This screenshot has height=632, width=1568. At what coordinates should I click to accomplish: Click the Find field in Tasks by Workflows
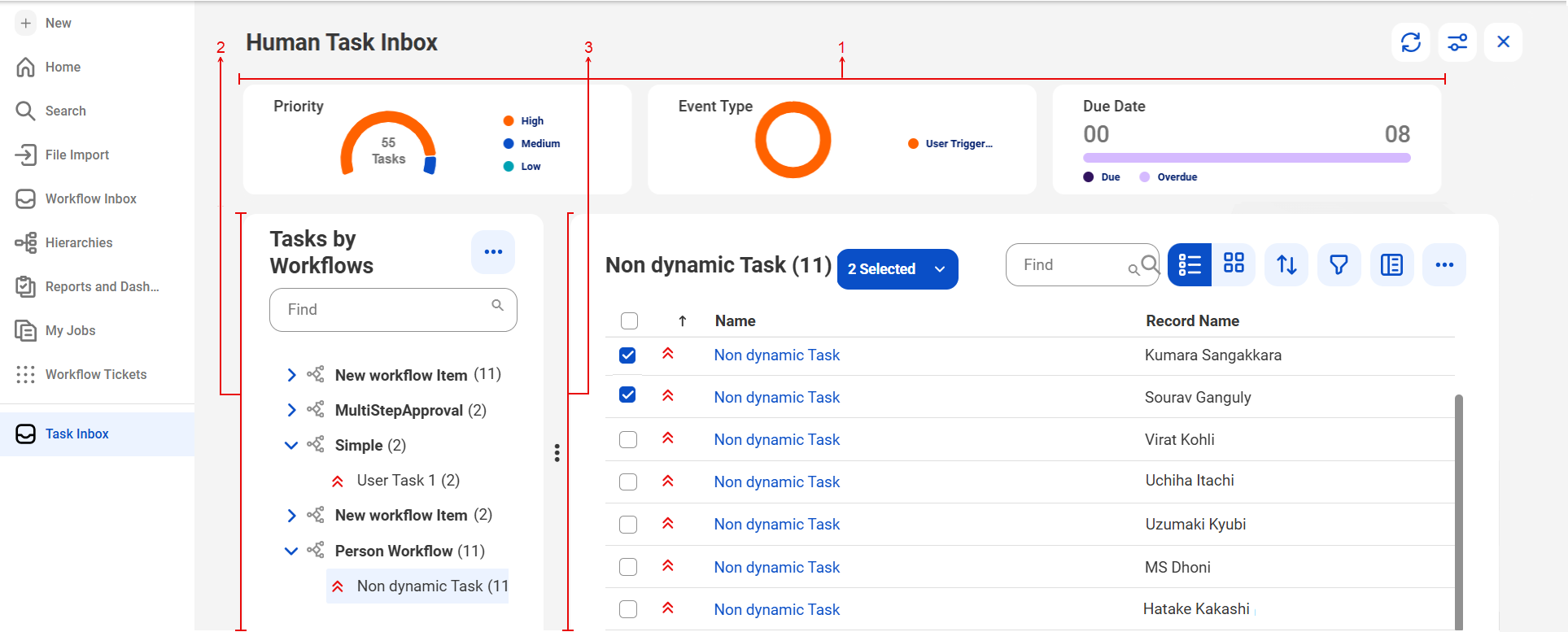coord(393,310)
